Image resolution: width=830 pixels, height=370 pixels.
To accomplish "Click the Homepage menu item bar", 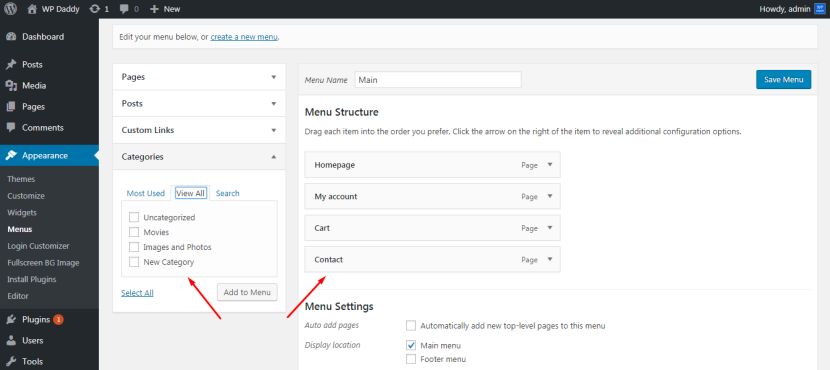I will (432, 165).
